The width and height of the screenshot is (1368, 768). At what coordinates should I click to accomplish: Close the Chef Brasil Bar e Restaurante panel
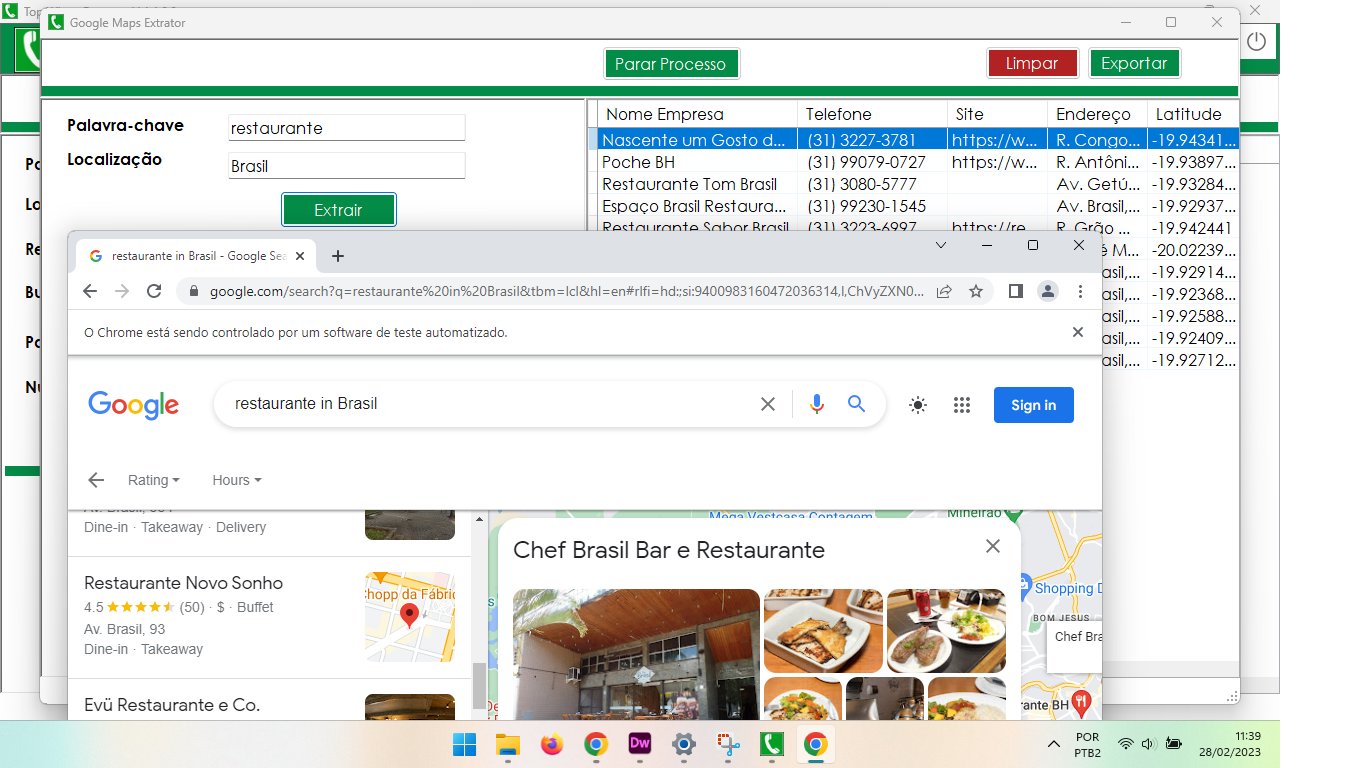pyautogui.click(x=992, y=546)
